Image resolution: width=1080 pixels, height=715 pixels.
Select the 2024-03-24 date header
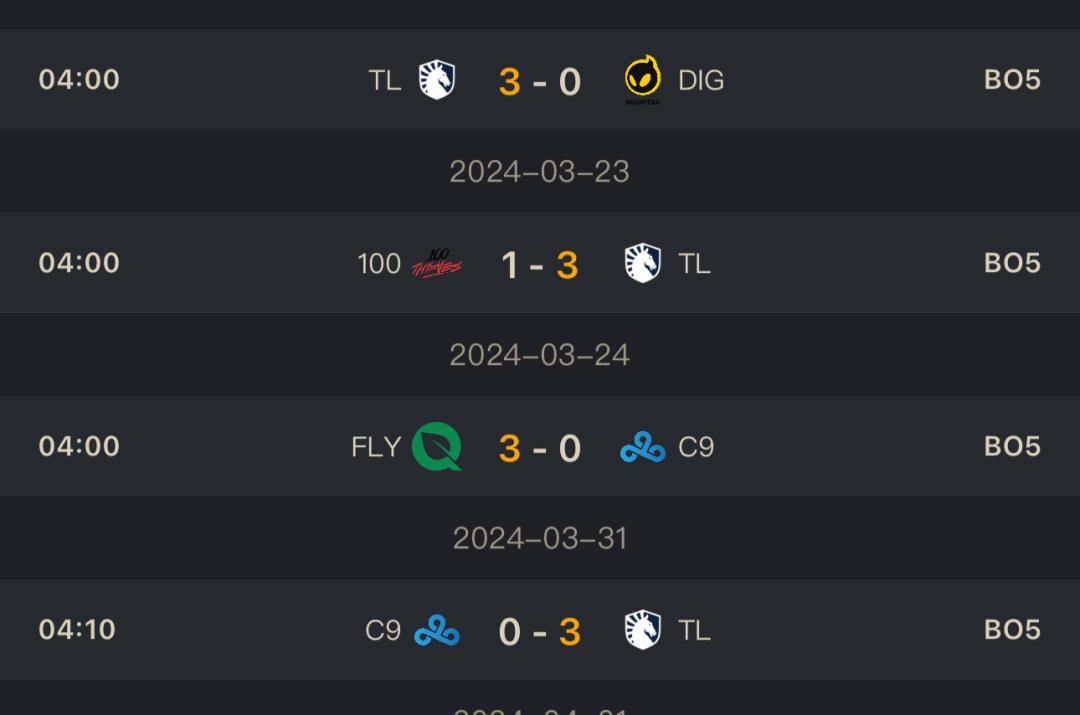[539, 355]
